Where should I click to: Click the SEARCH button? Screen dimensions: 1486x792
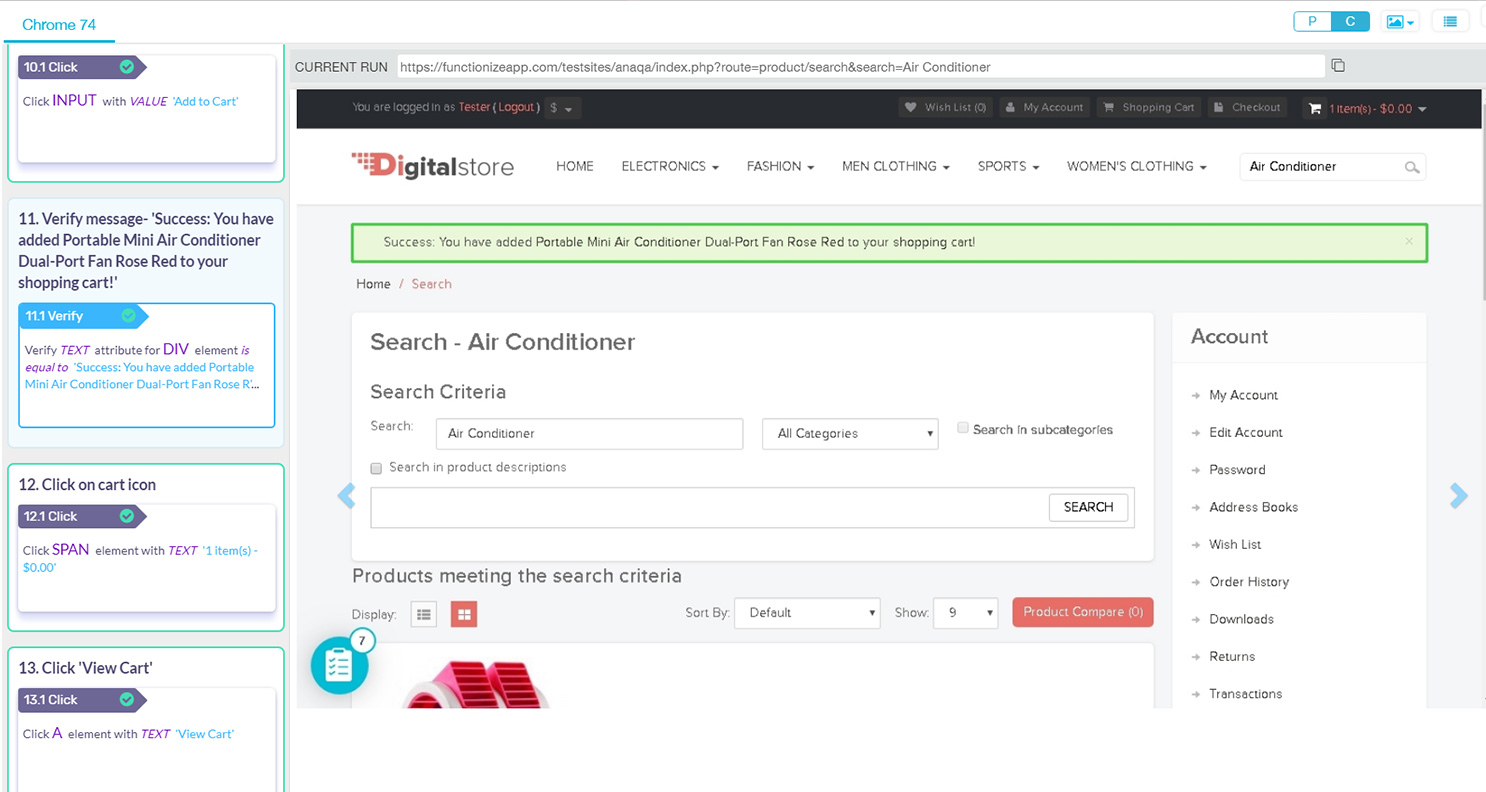coord(1088,507)
